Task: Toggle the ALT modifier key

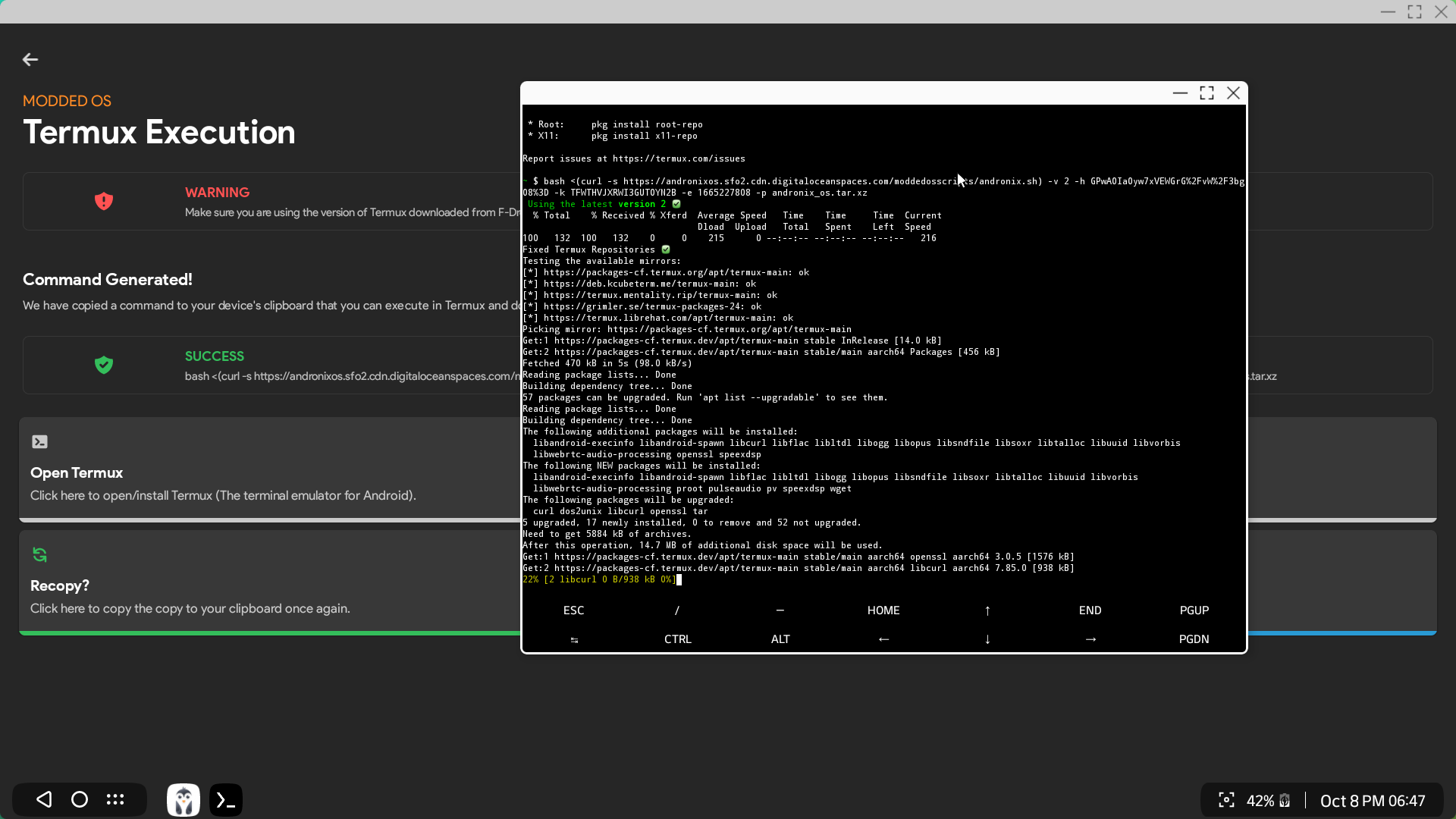Action: coord(780,639)
